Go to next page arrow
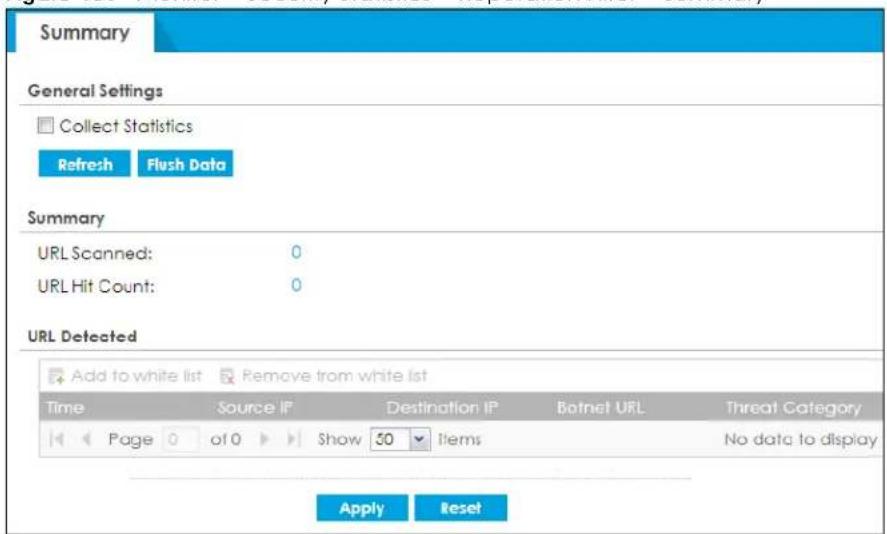 [x=264, y=439]
